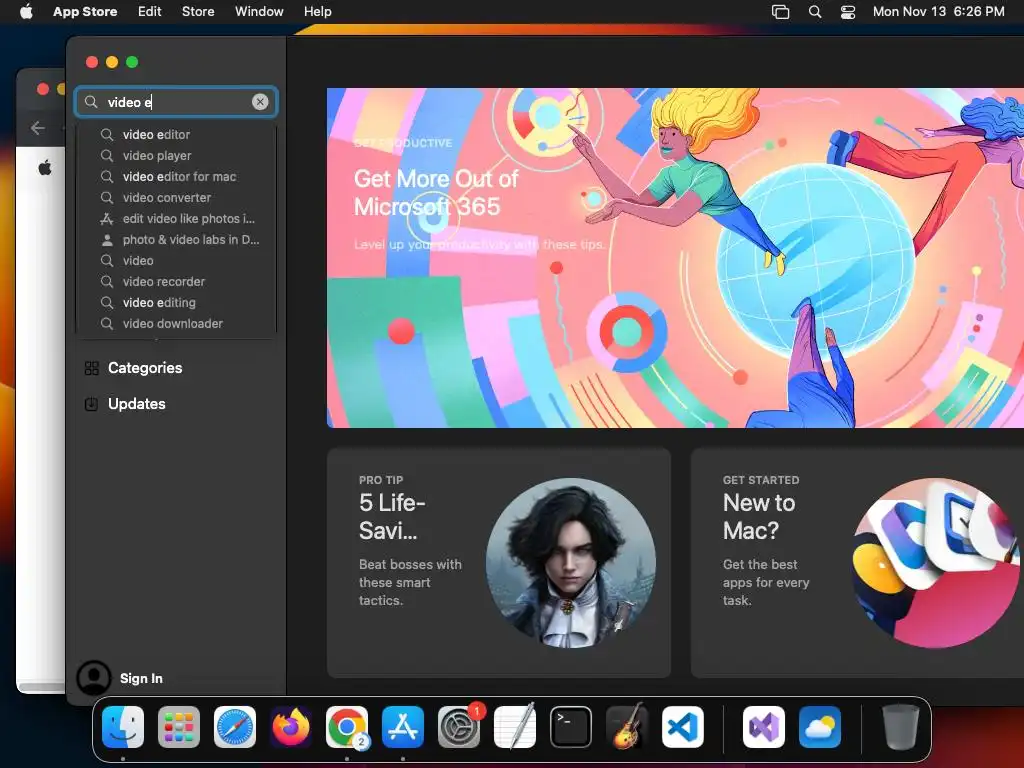
Task: Choose the 'video converter' suggestion
Action: click(176, 197)
